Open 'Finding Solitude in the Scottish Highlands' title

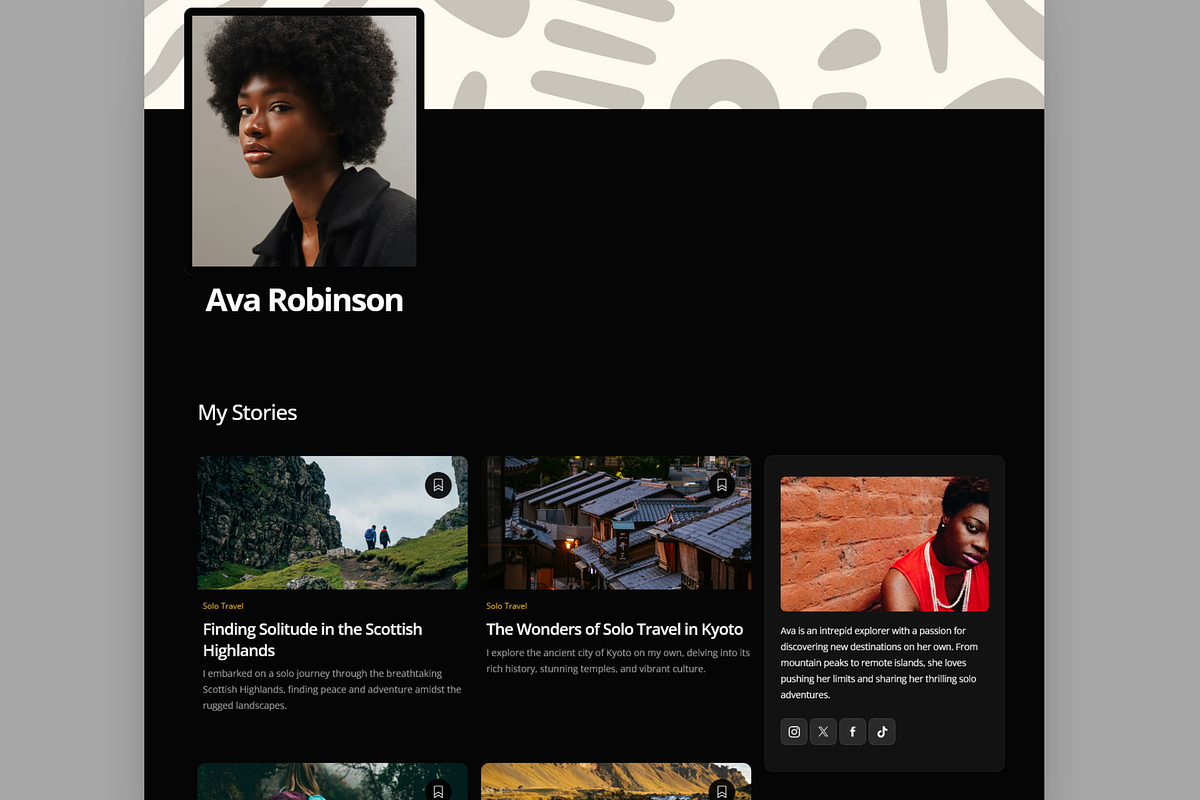(313, 640)
